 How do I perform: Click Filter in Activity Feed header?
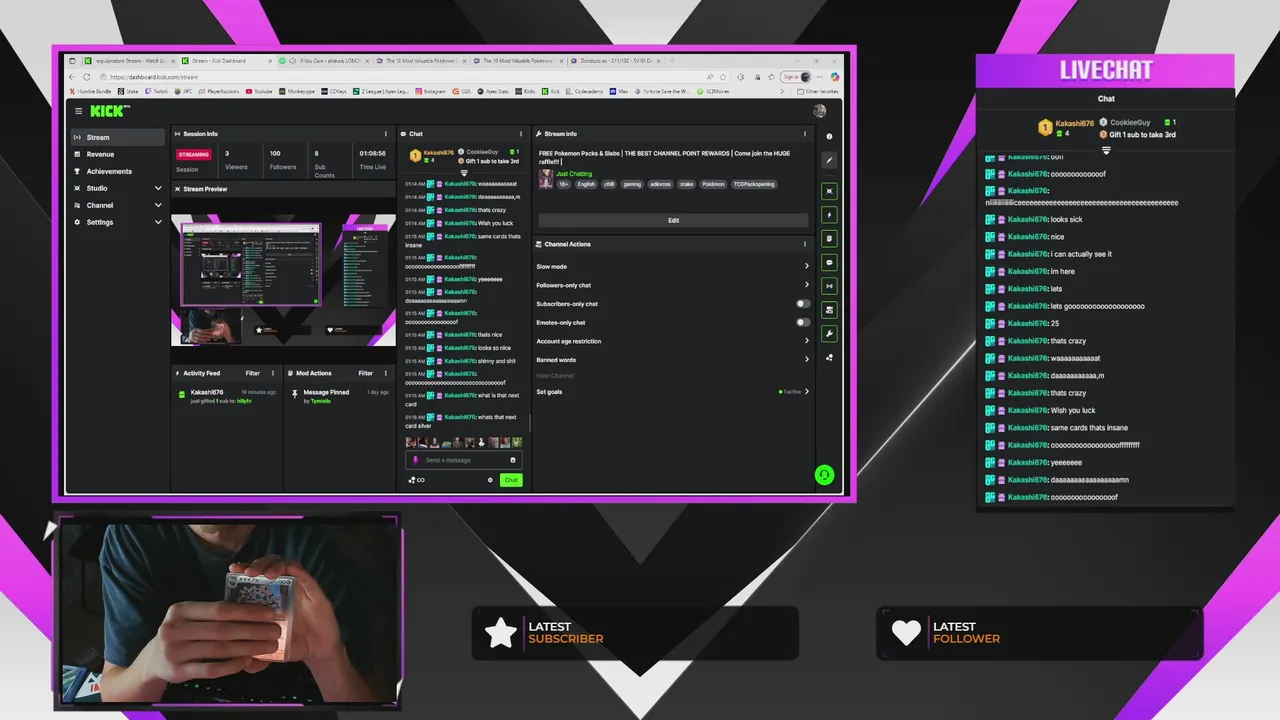tap(253, 373)
